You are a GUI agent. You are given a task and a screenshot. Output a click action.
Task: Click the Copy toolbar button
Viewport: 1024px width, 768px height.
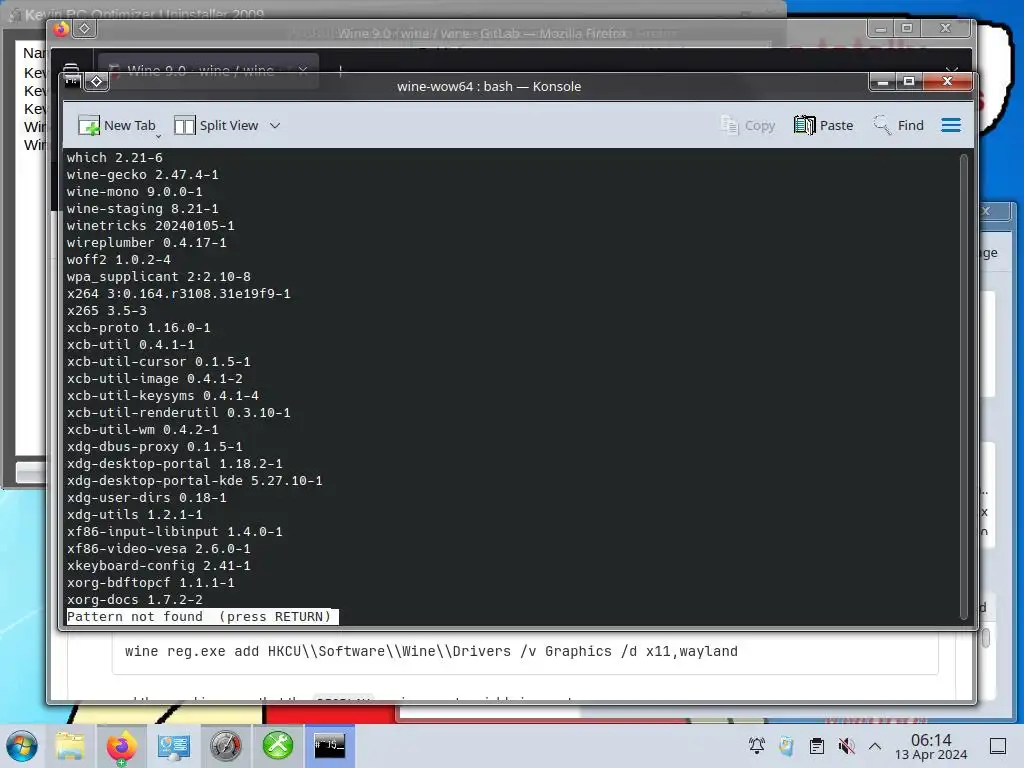[x=748, y=125]
